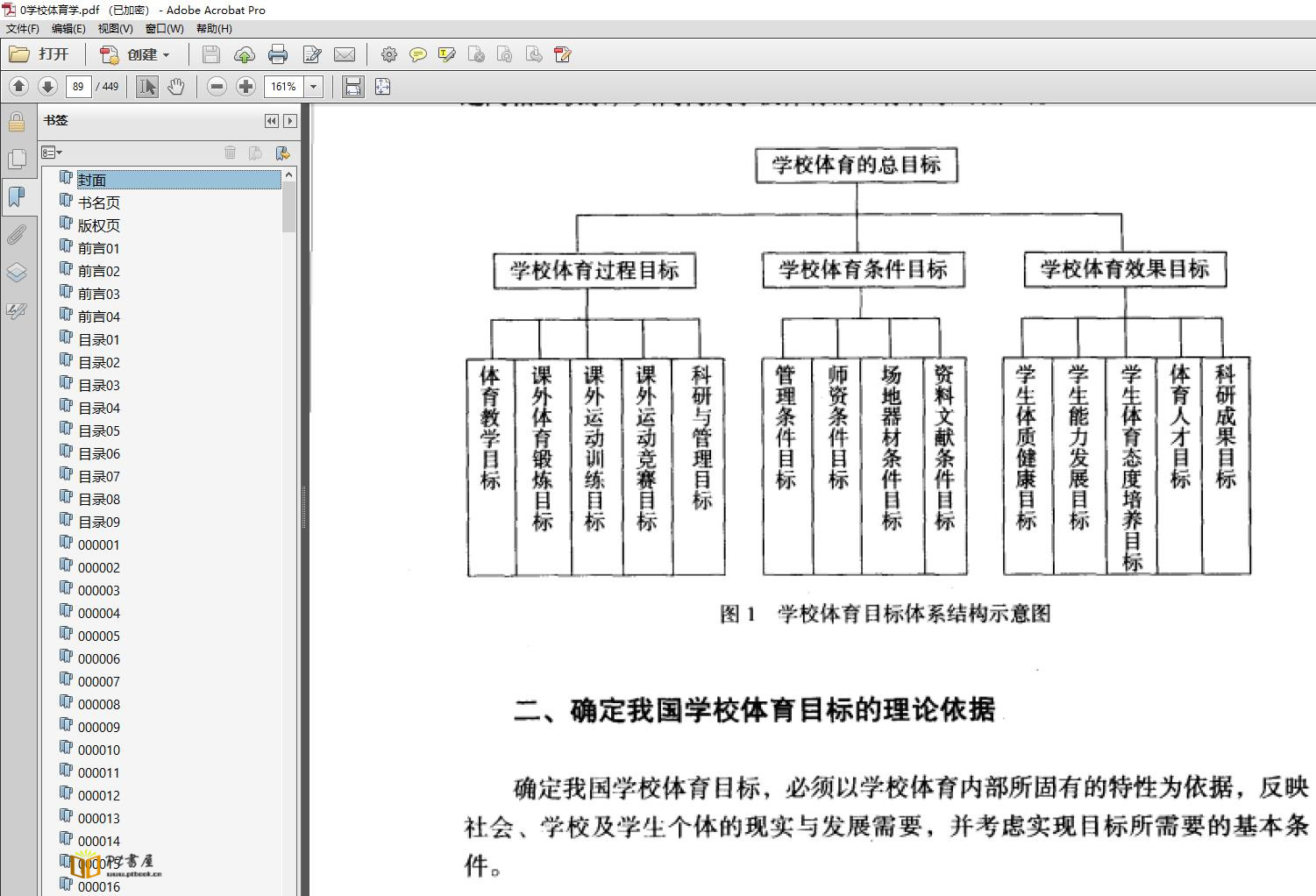Open the layers panel icon
The image size is (1316, 896).
(17, 272)
